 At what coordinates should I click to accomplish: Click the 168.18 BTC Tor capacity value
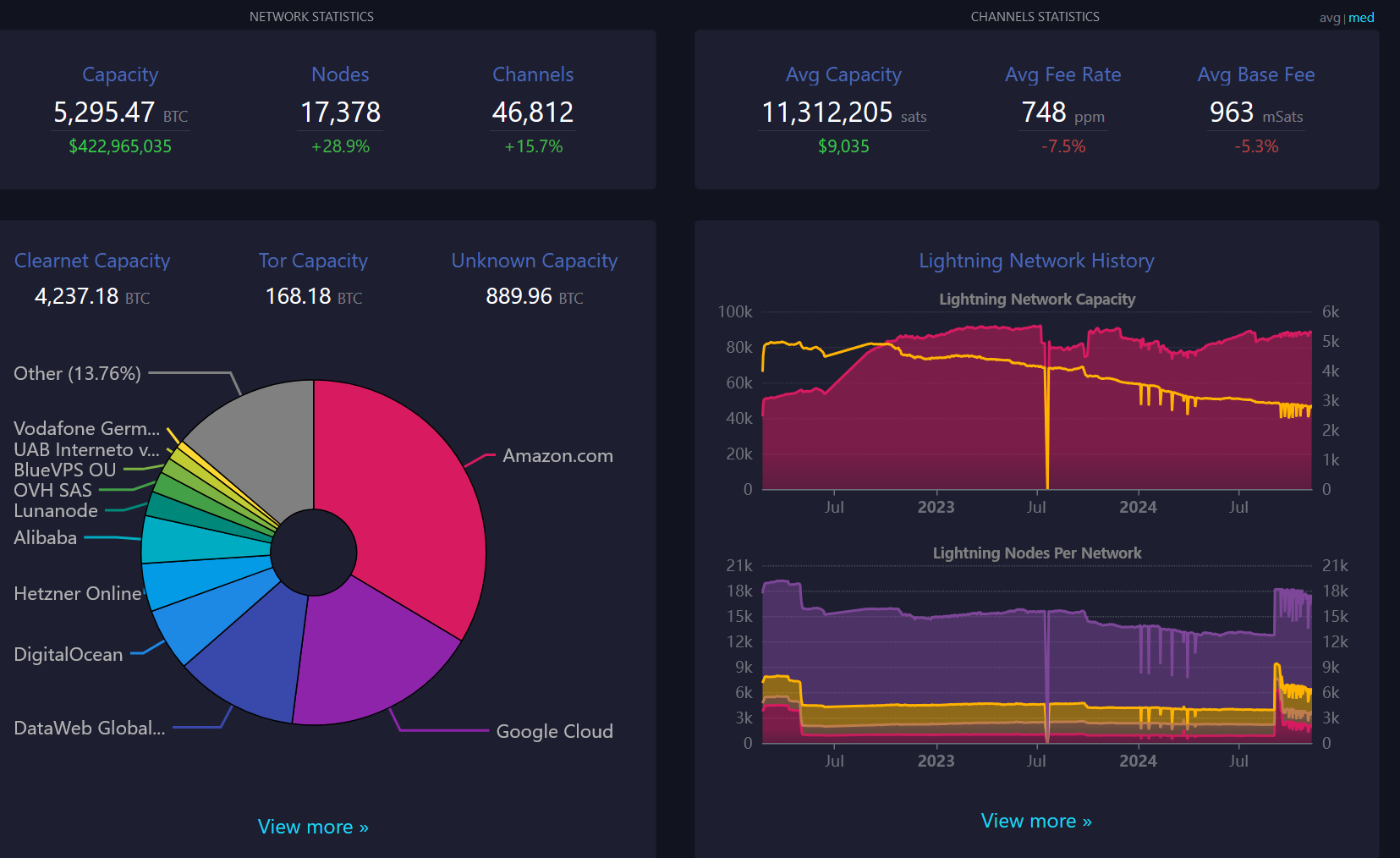pos(313,296)
